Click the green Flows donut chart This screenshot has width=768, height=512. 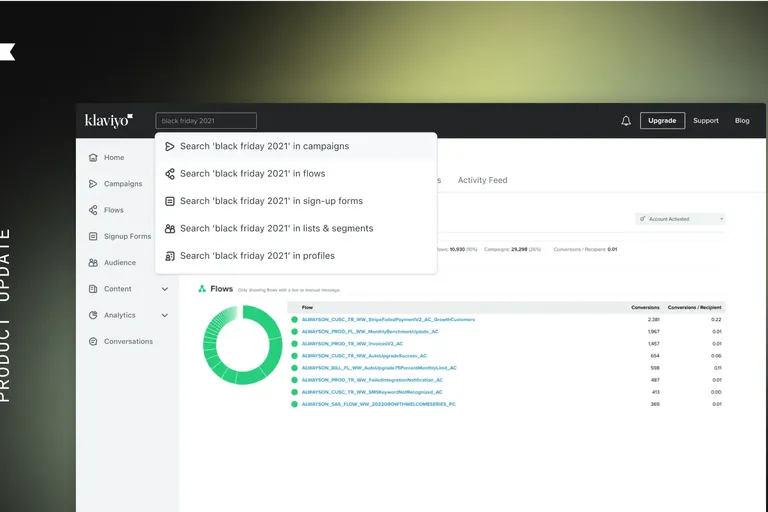[x=242, y=345]
